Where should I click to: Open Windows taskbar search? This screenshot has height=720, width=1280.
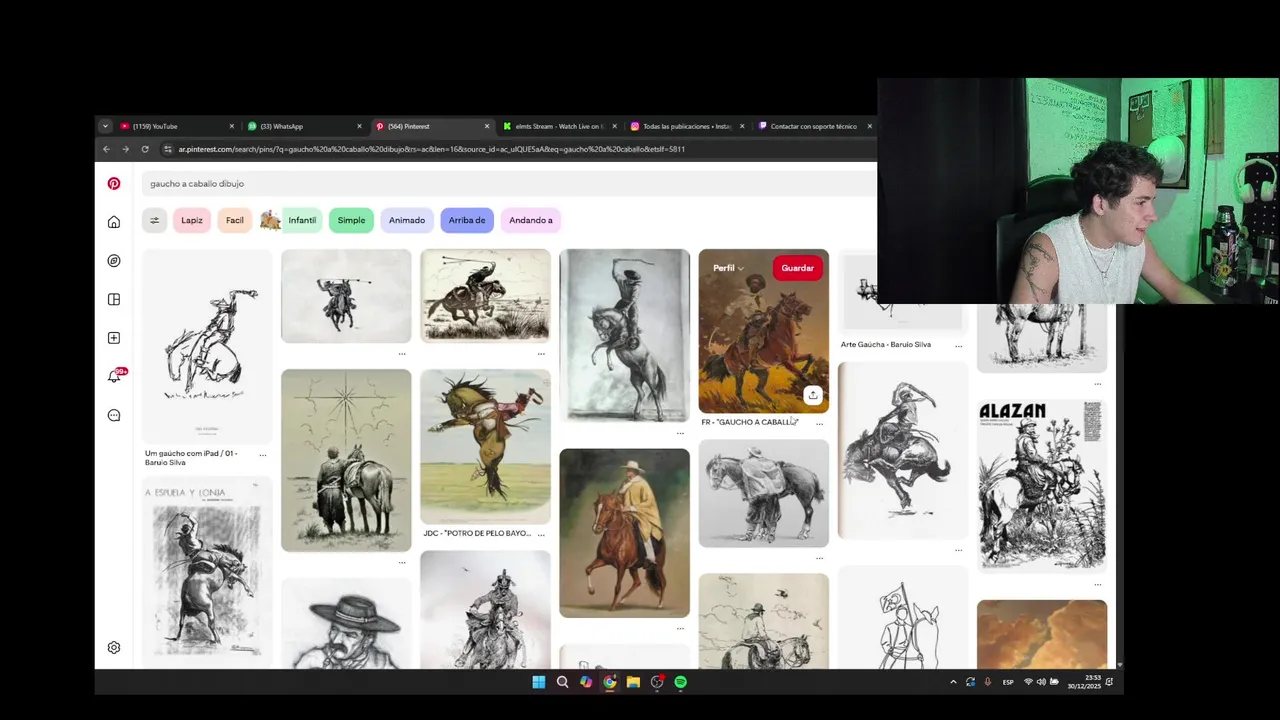click(562, 682)
